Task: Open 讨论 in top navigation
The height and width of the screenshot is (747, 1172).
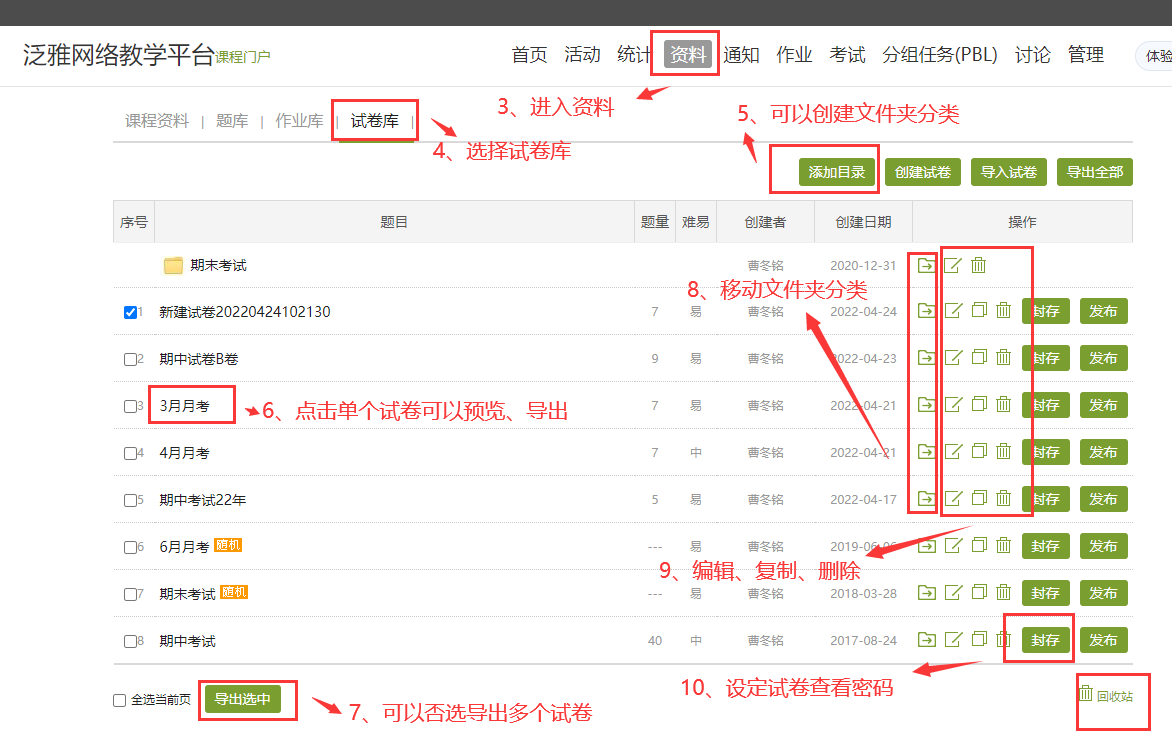Action: 1032,55
